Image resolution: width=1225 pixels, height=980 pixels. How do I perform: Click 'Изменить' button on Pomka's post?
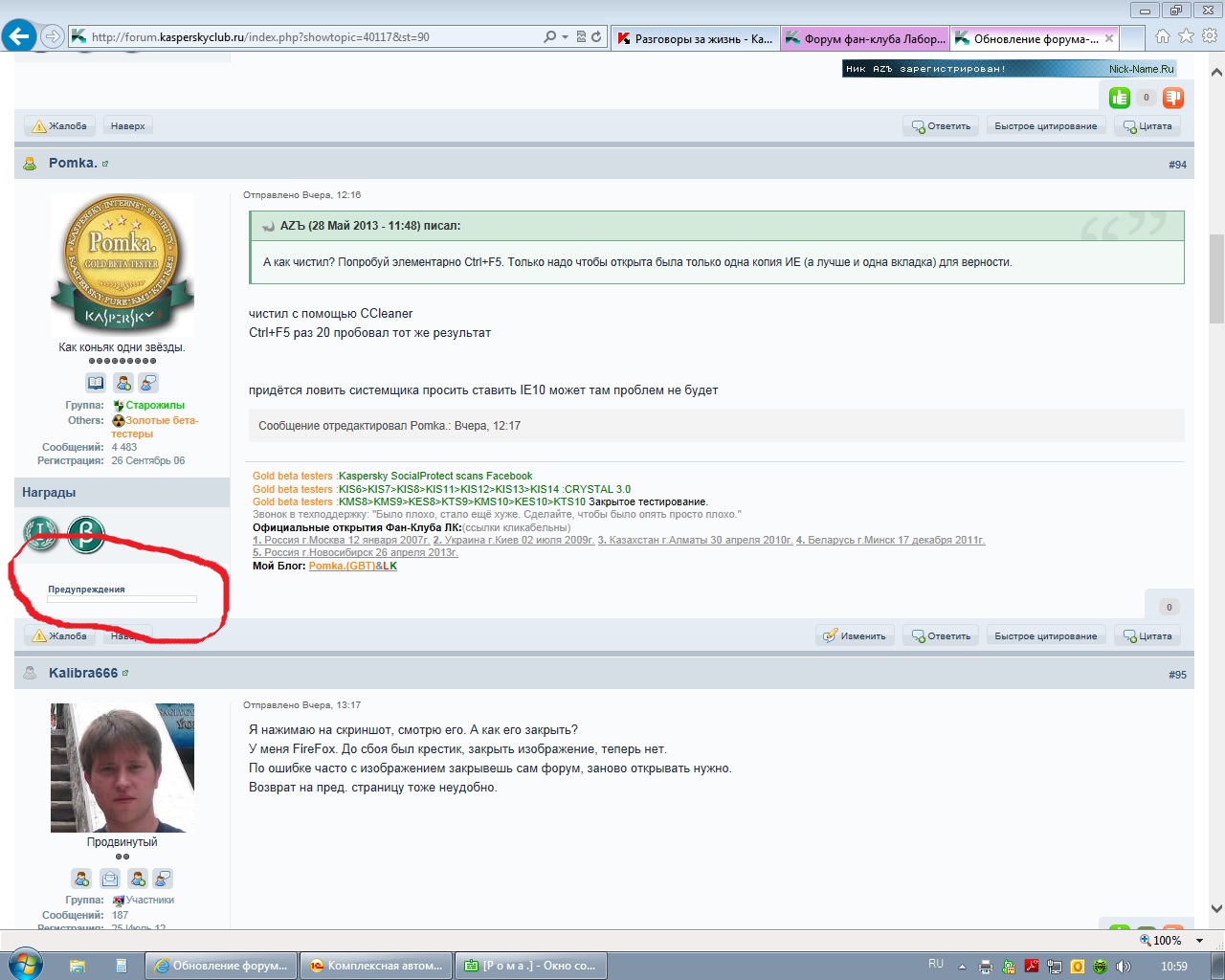coord(855,635)
